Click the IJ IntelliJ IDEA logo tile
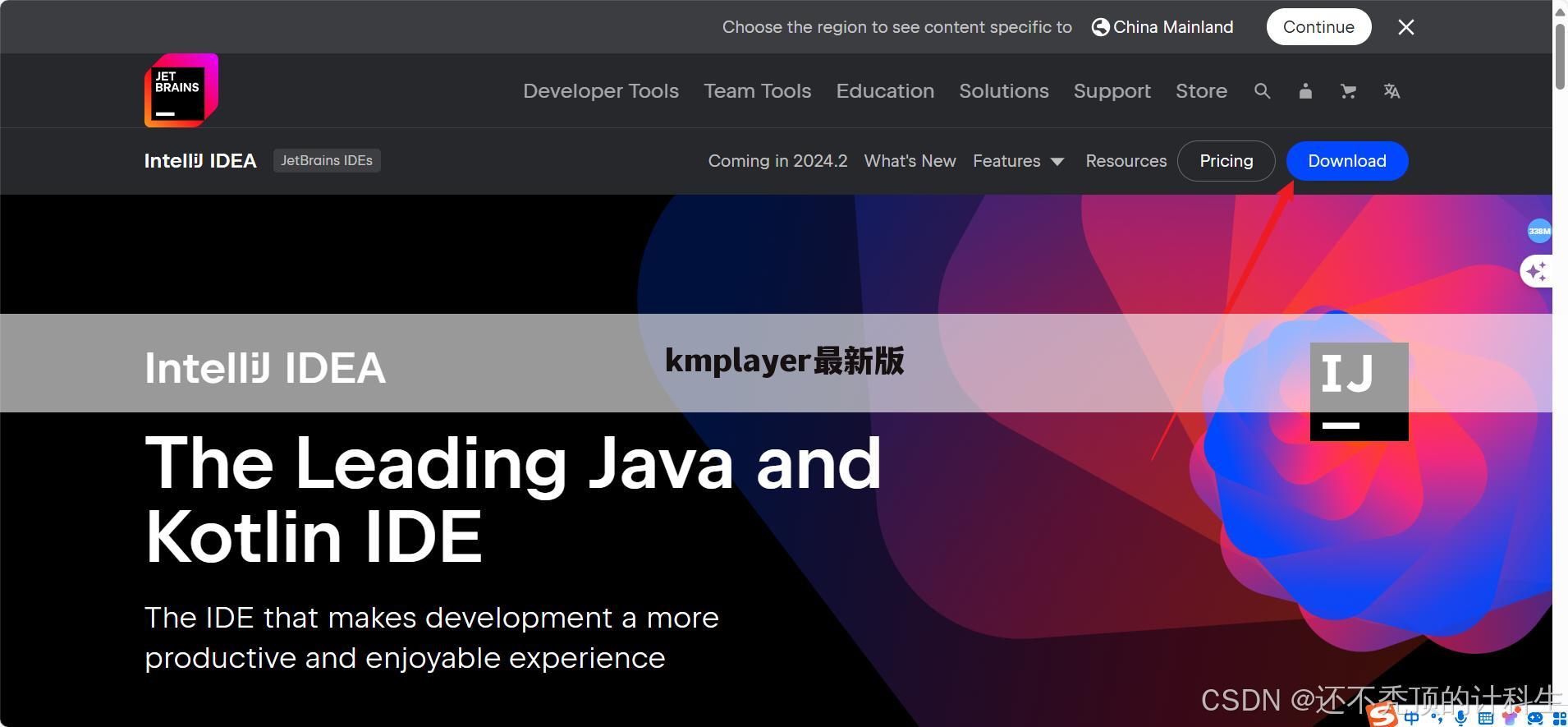This screenshot has height=727, width=1568. [1359, 392]
